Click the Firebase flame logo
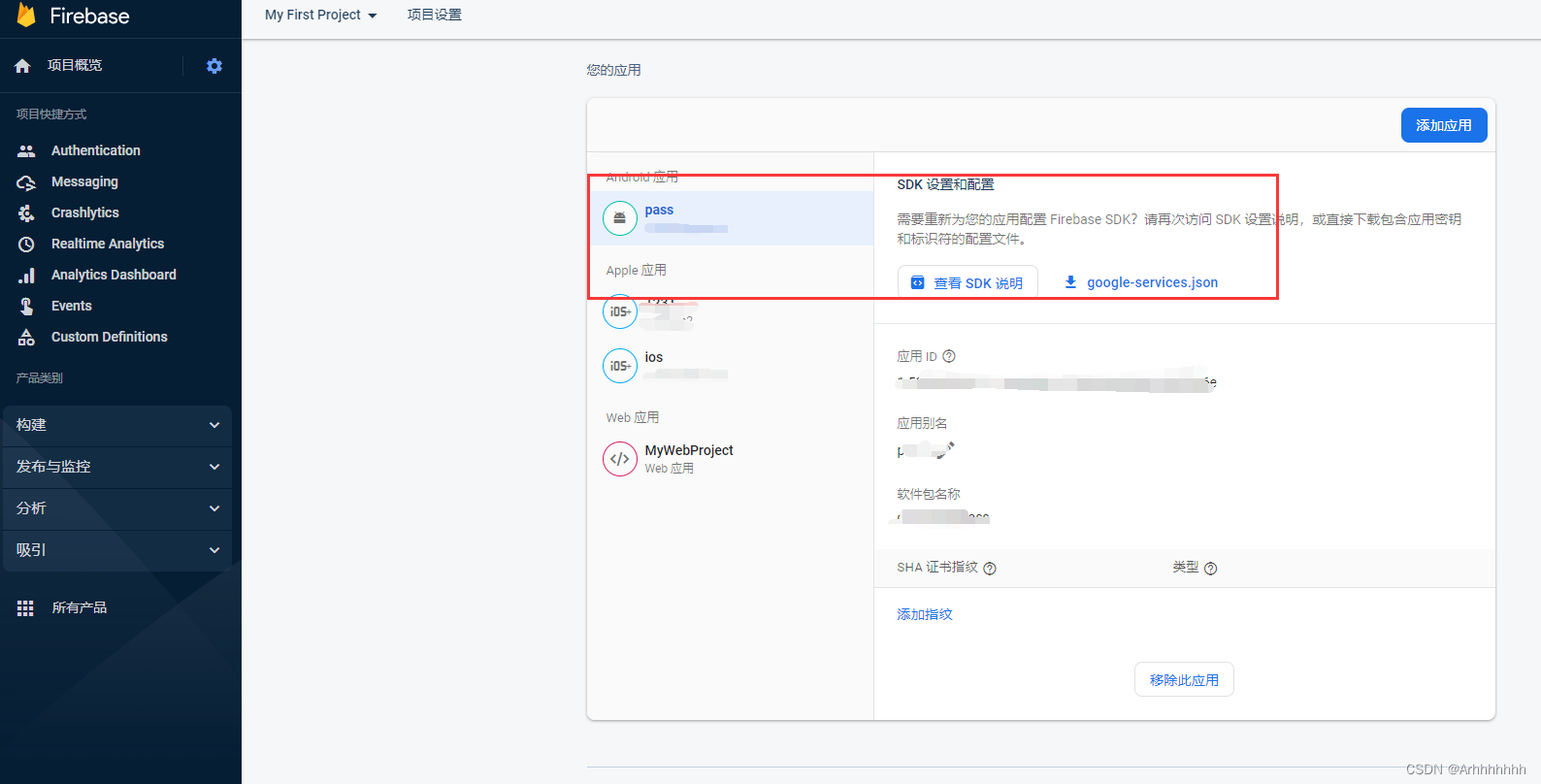This screenshot has width=1541, height=784. 26,15
